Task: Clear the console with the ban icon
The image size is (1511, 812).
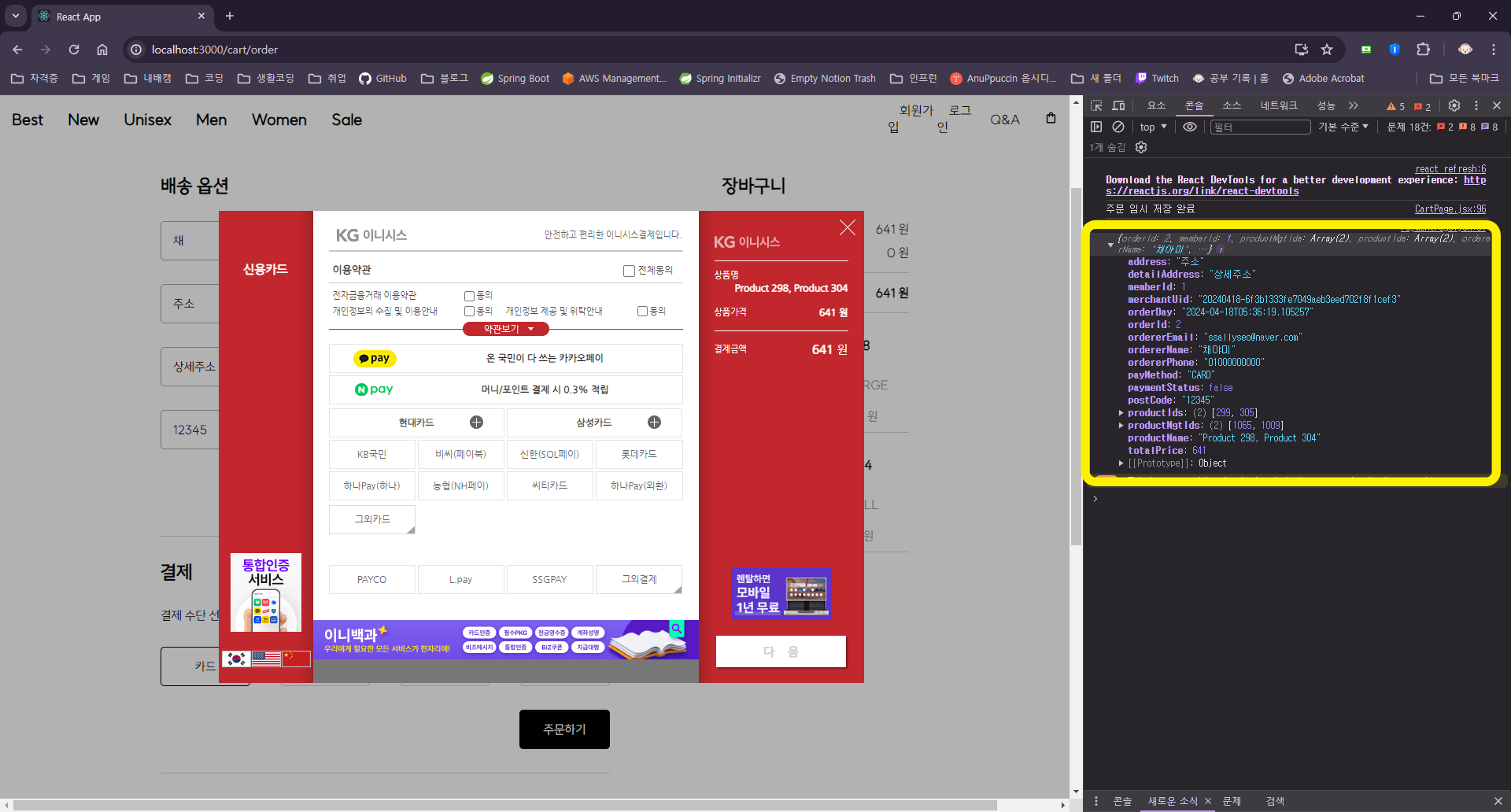Action: pos(1118,127)
